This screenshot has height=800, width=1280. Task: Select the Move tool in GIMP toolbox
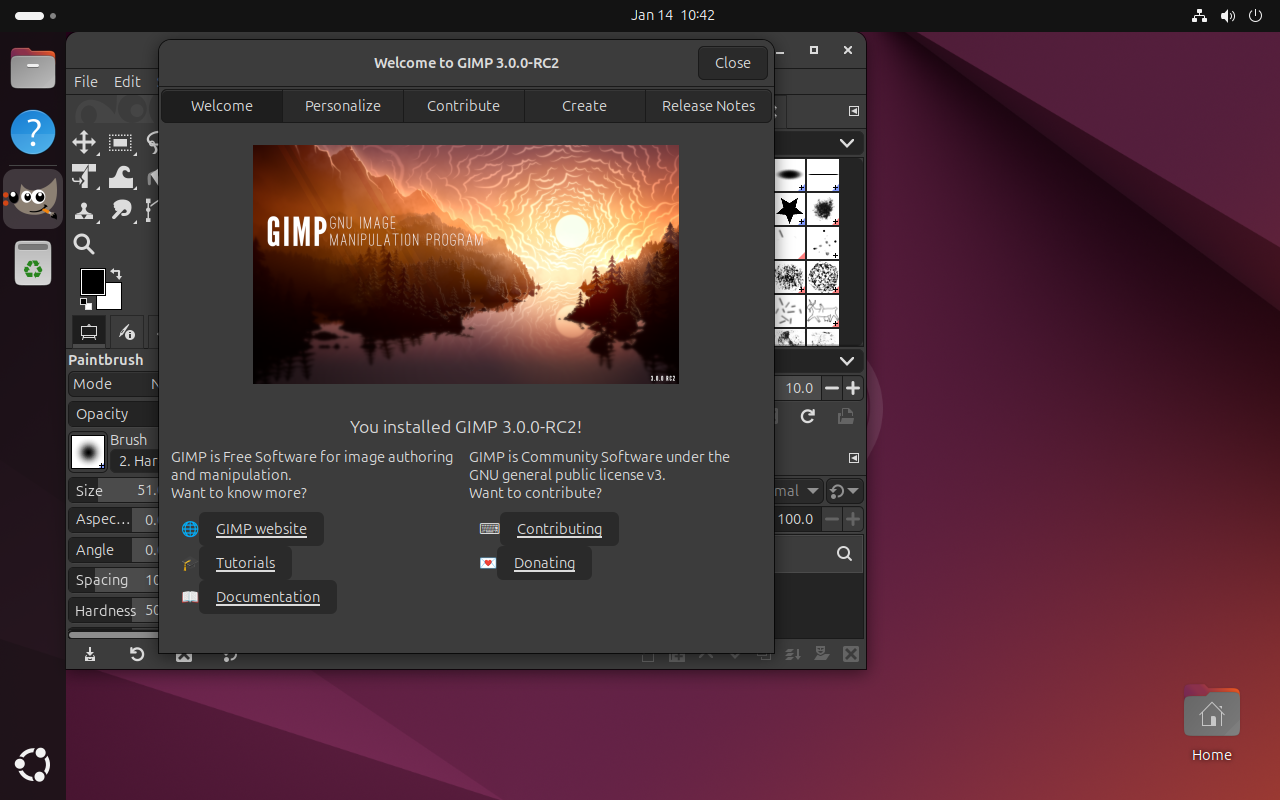(84, 142)
